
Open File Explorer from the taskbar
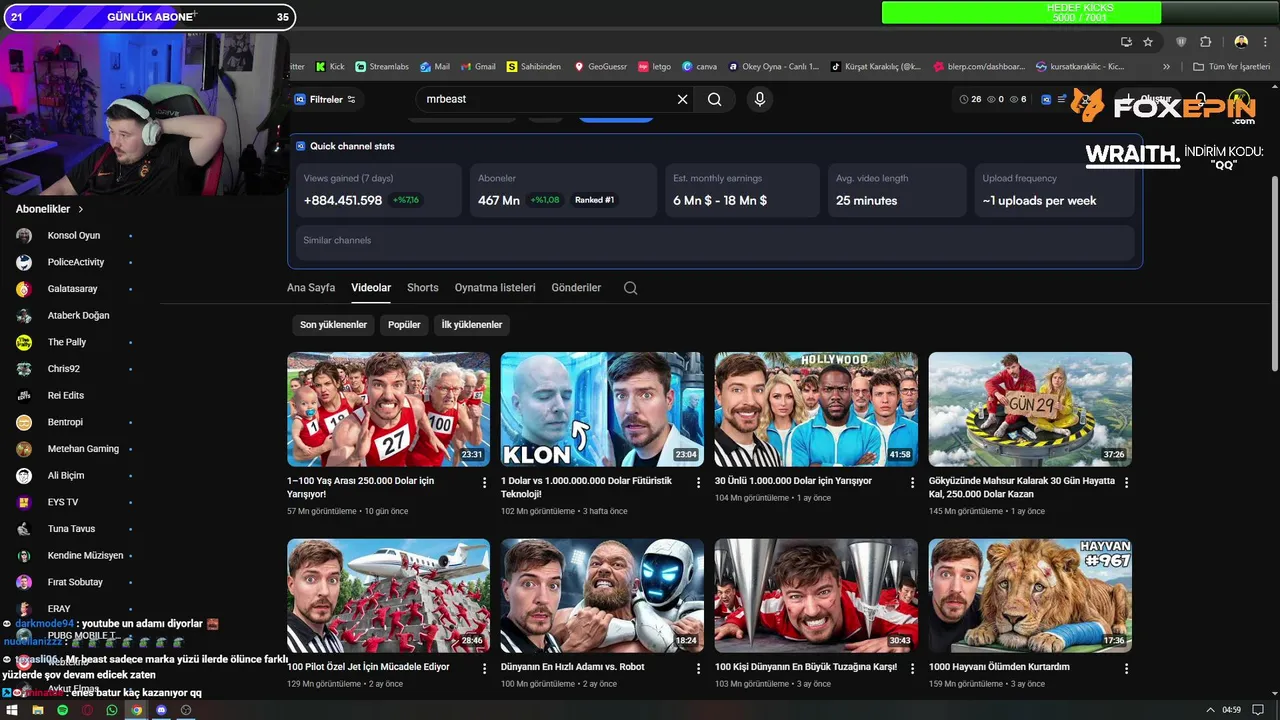38,710
